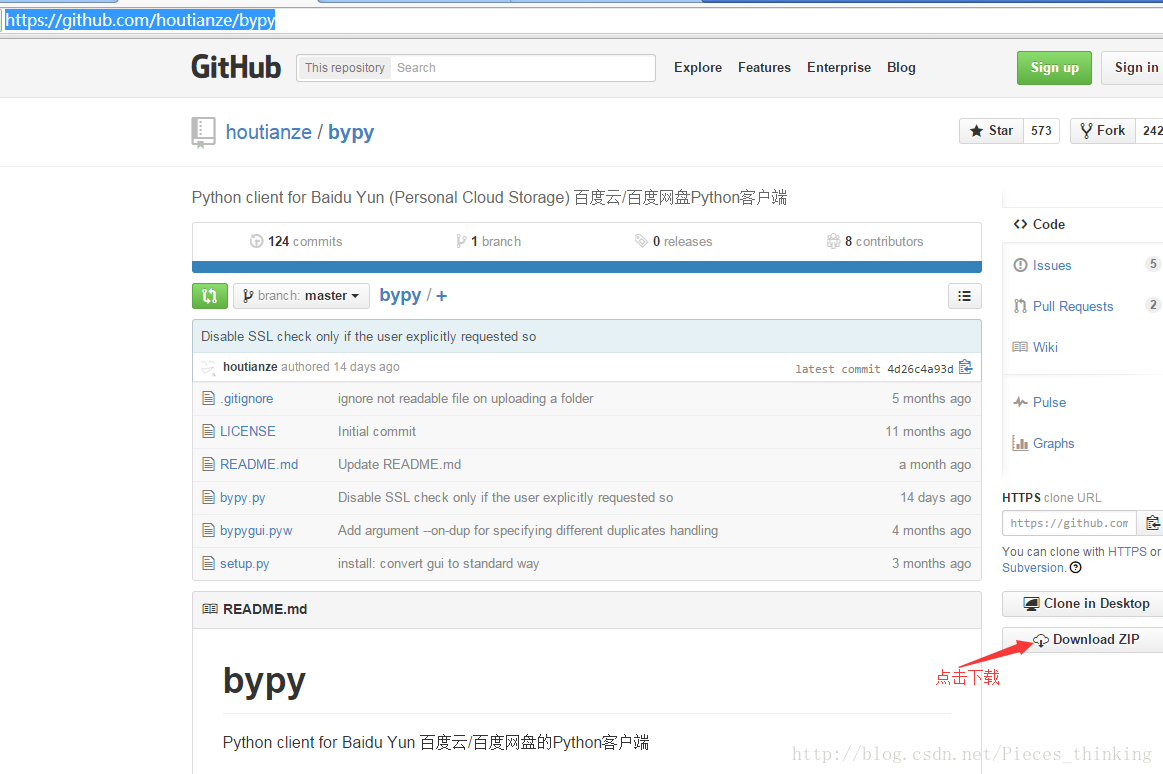
Task: Copy the HTTPS clone URL clipboard icon
Action: (x=1152, y=523)
